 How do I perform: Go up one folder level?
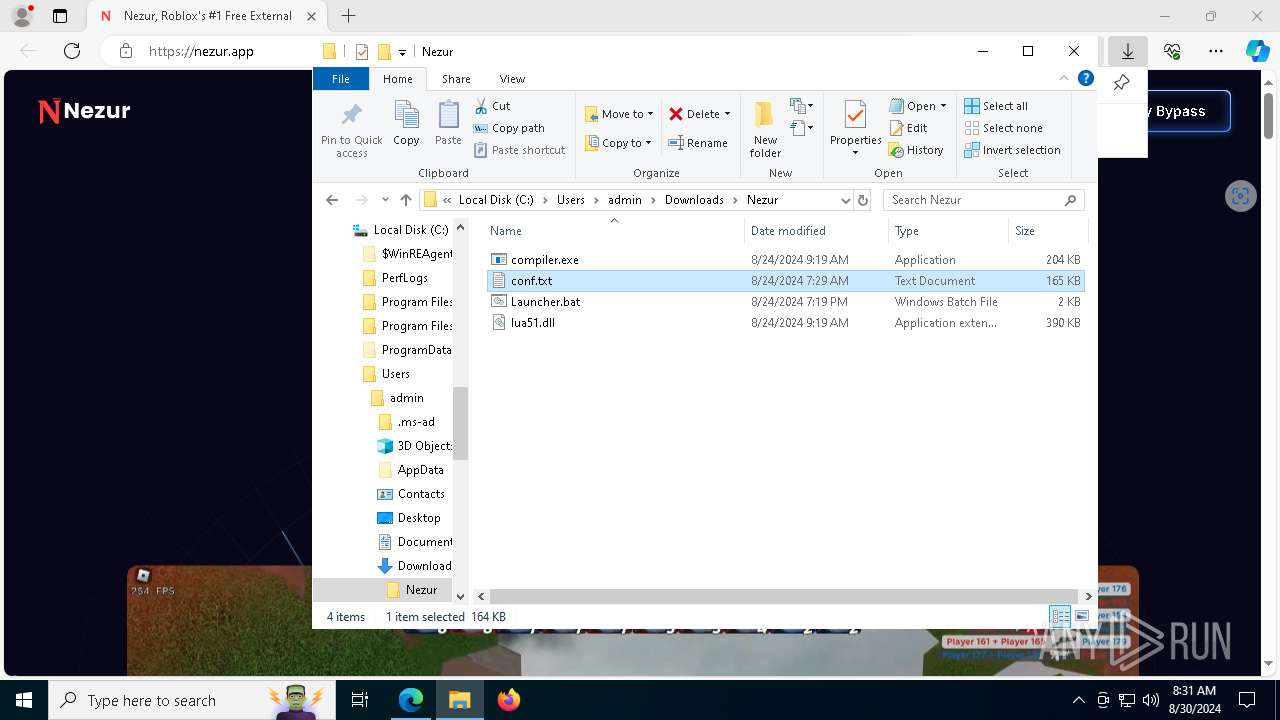[405, 200]
